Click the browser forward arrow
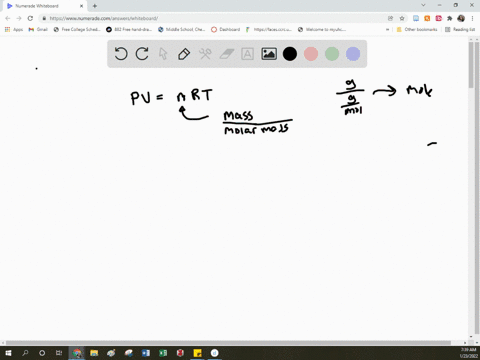The image size is (480, 360). pos(19,18)
